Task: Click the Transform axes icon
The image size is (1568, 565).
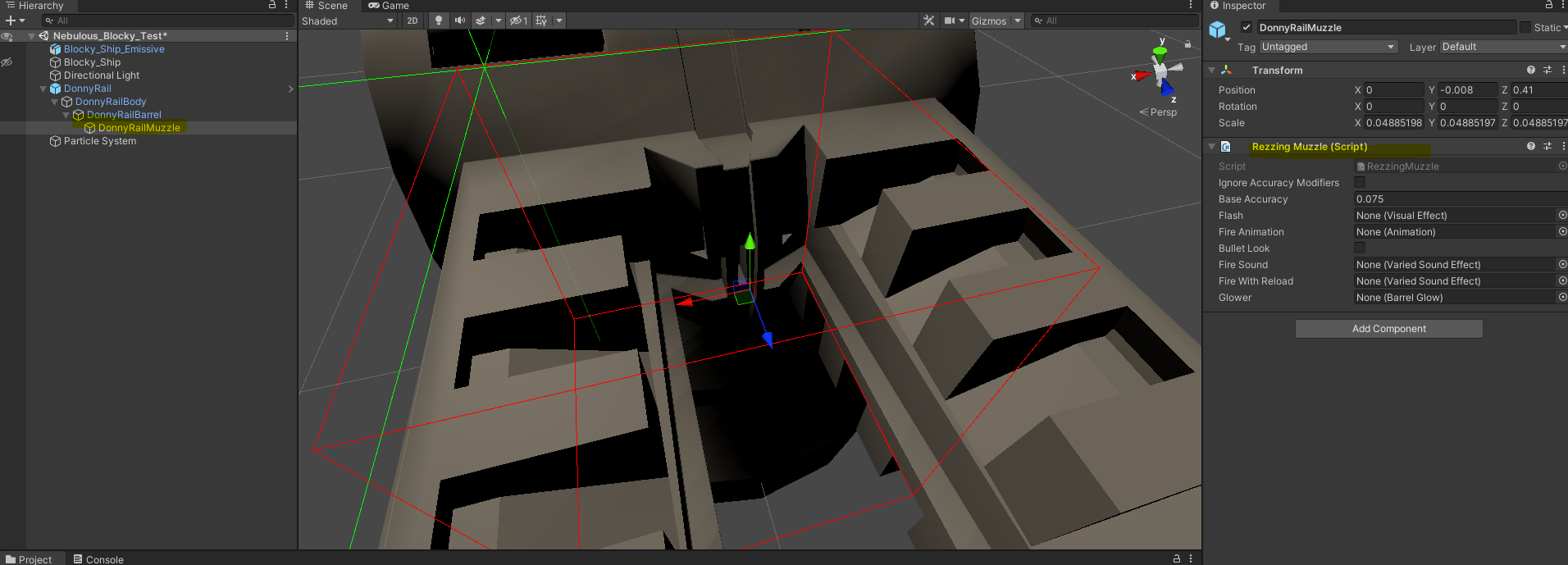Action: (x=1226, y=71)
